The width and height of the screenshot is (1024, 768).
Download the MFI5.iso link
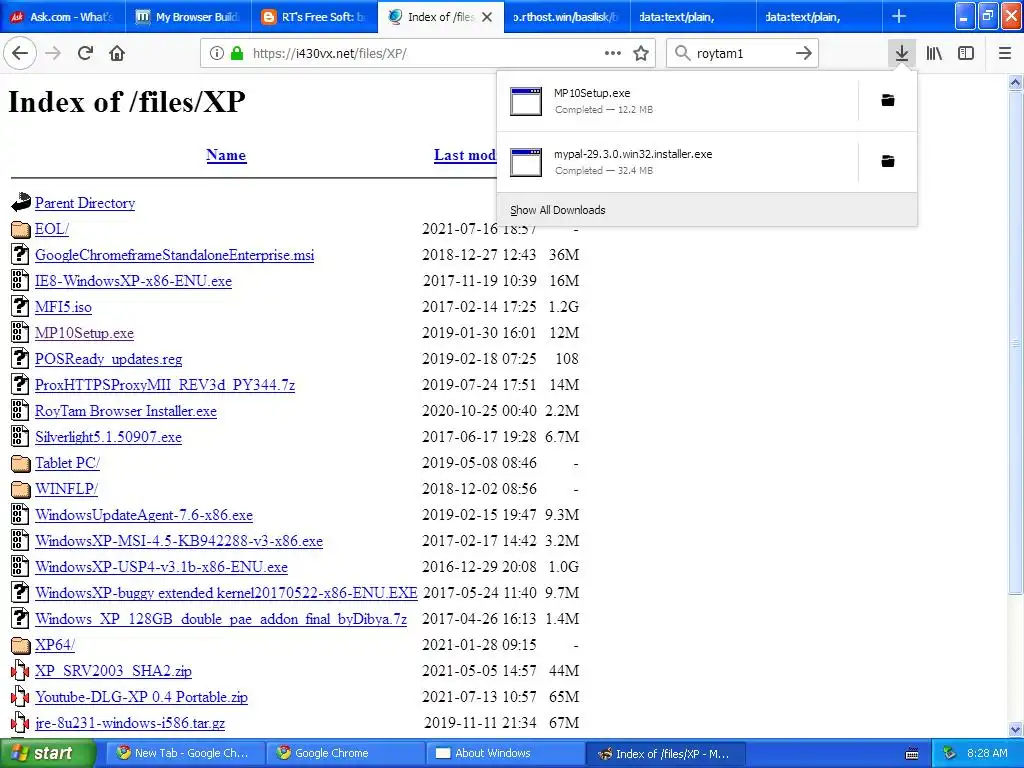(63, 307)
